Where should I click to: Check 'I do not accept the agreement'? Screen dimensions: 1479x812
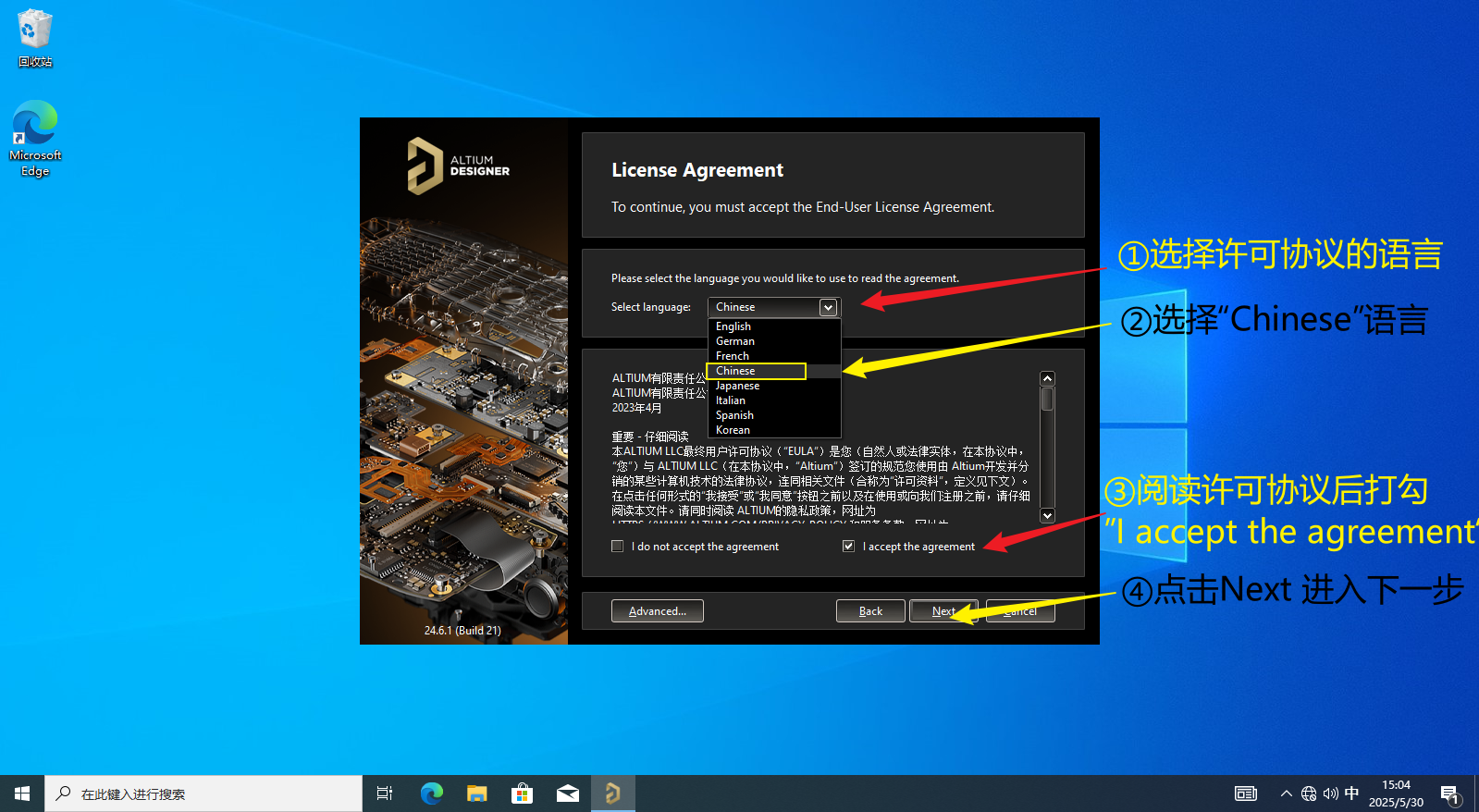(x=617, y=547)
